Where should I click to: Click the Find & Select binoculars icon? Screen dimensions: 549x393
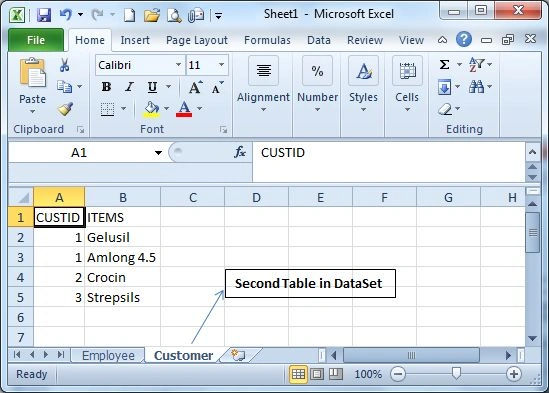coord(477,86)
